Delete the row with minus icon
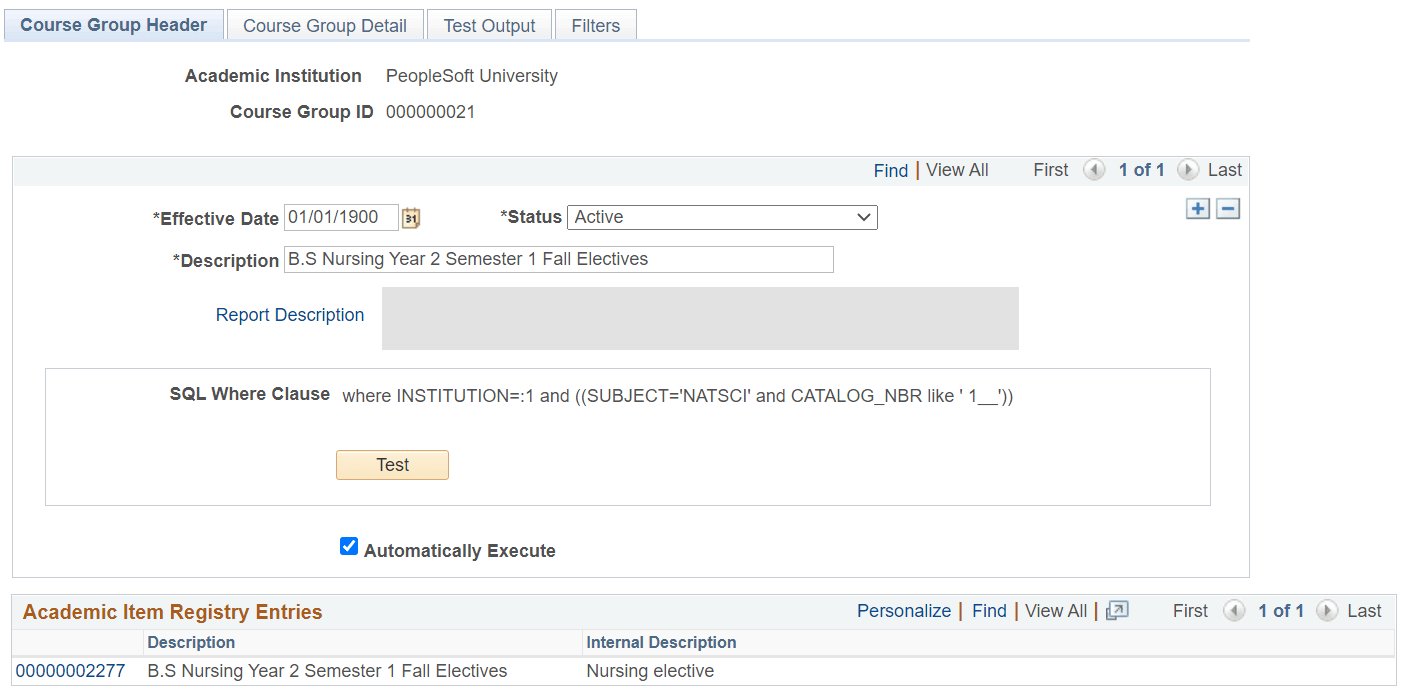The height and width of the screenshot is (692, 1403). click(x=1228, y=209)
